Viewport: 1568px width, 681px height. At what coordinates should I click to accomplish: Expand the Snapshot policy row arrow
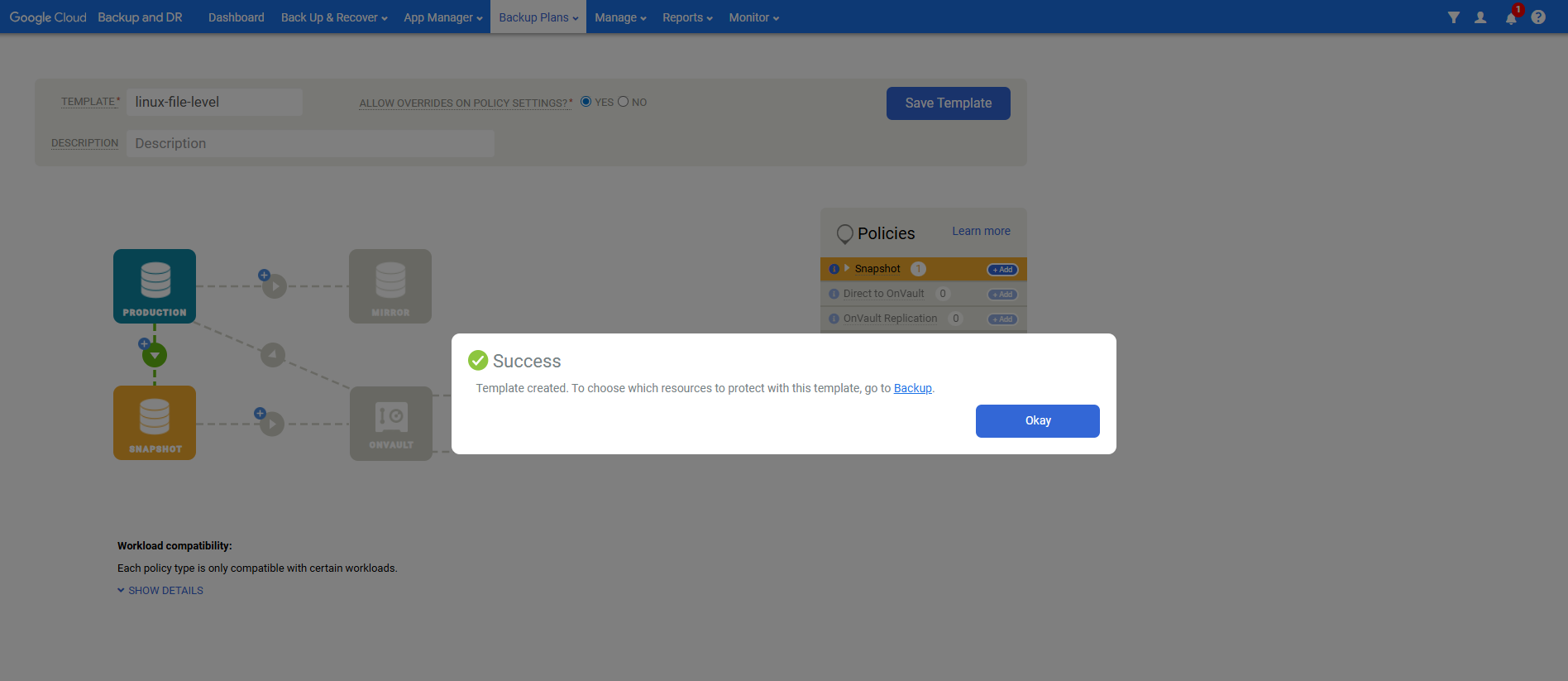click(x=847, y=268)
